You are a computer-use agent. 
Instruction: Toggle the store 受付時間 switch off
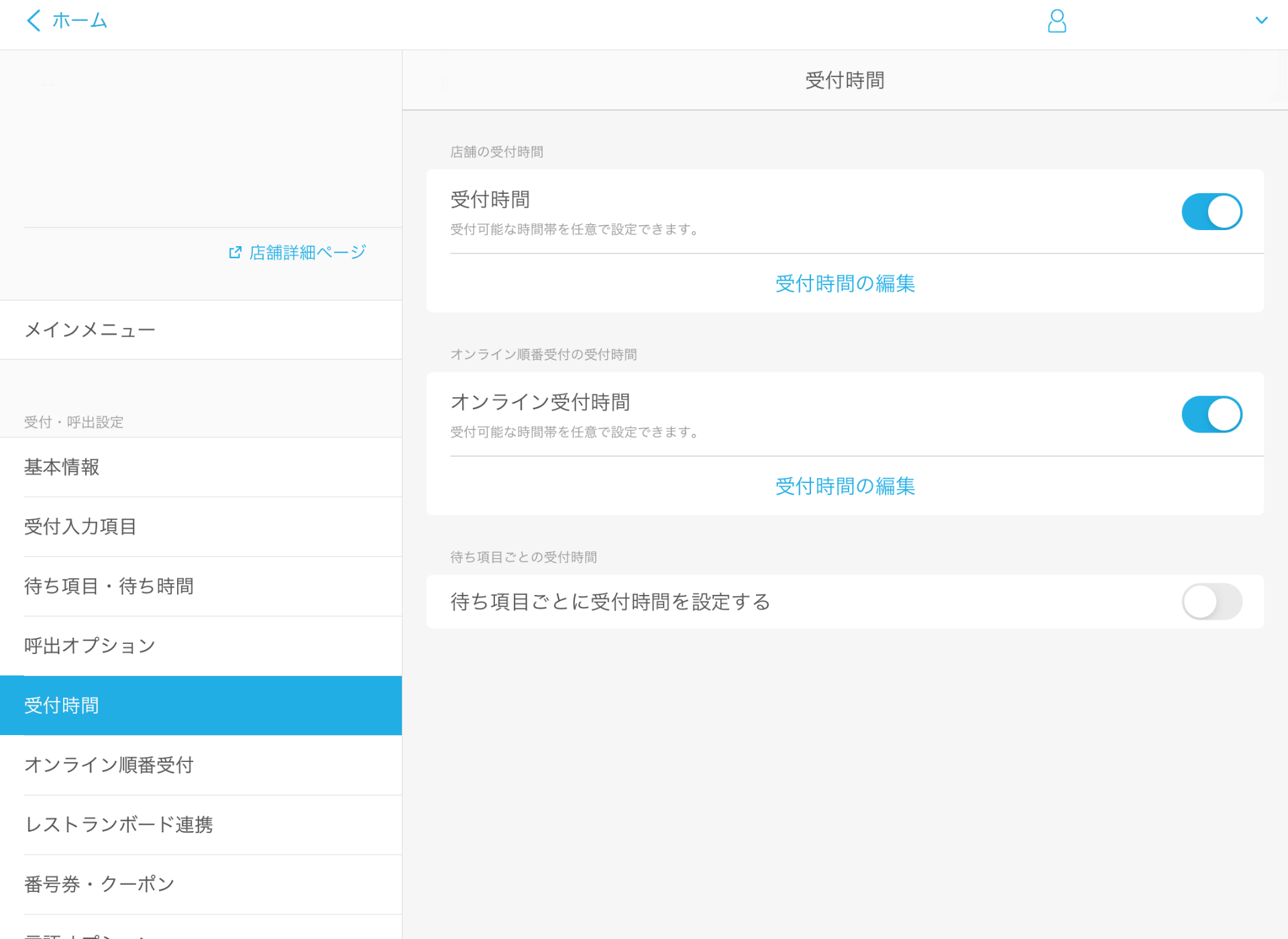coord(1212,212)
